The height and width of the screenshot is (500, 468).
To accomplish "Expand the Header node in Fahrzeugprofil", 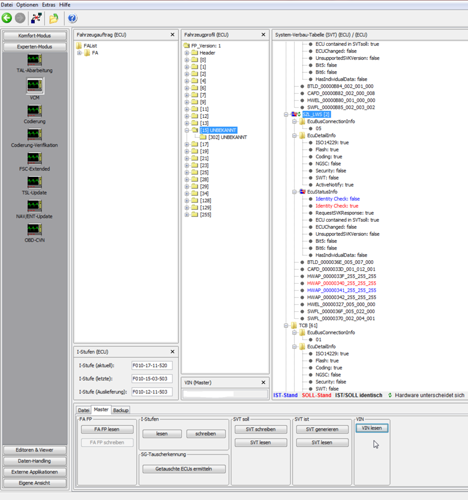I will [187, 53].
